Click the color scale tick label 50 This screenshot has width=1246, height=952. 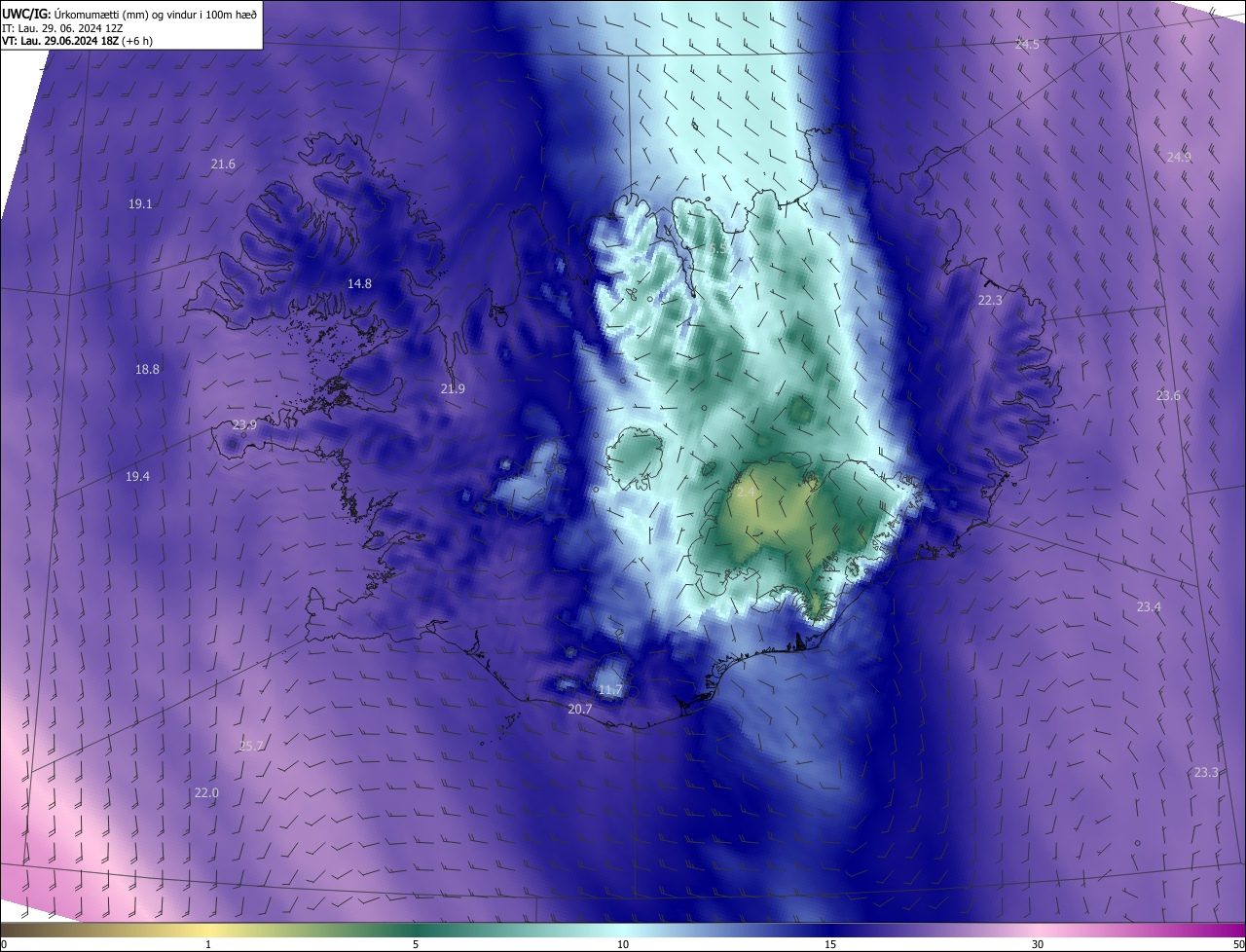click(1238, 944)
